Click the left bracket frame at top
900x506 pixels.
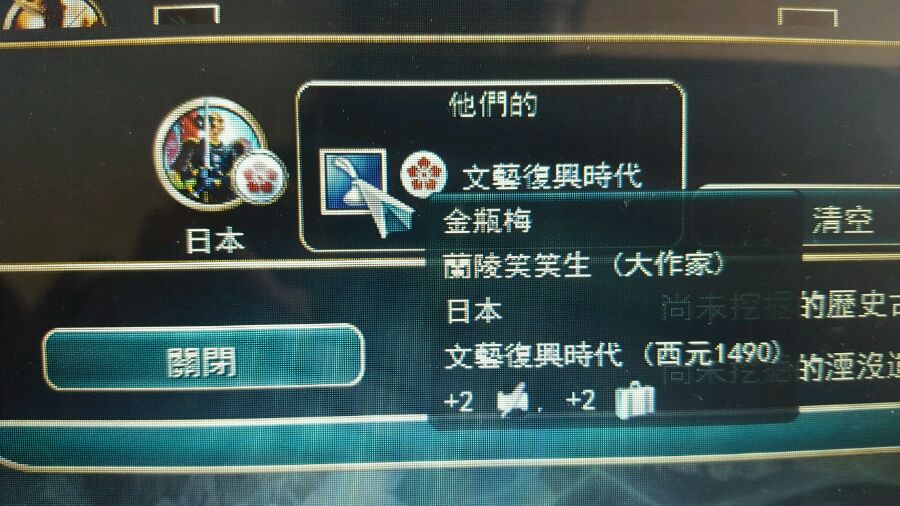[187, 14]
